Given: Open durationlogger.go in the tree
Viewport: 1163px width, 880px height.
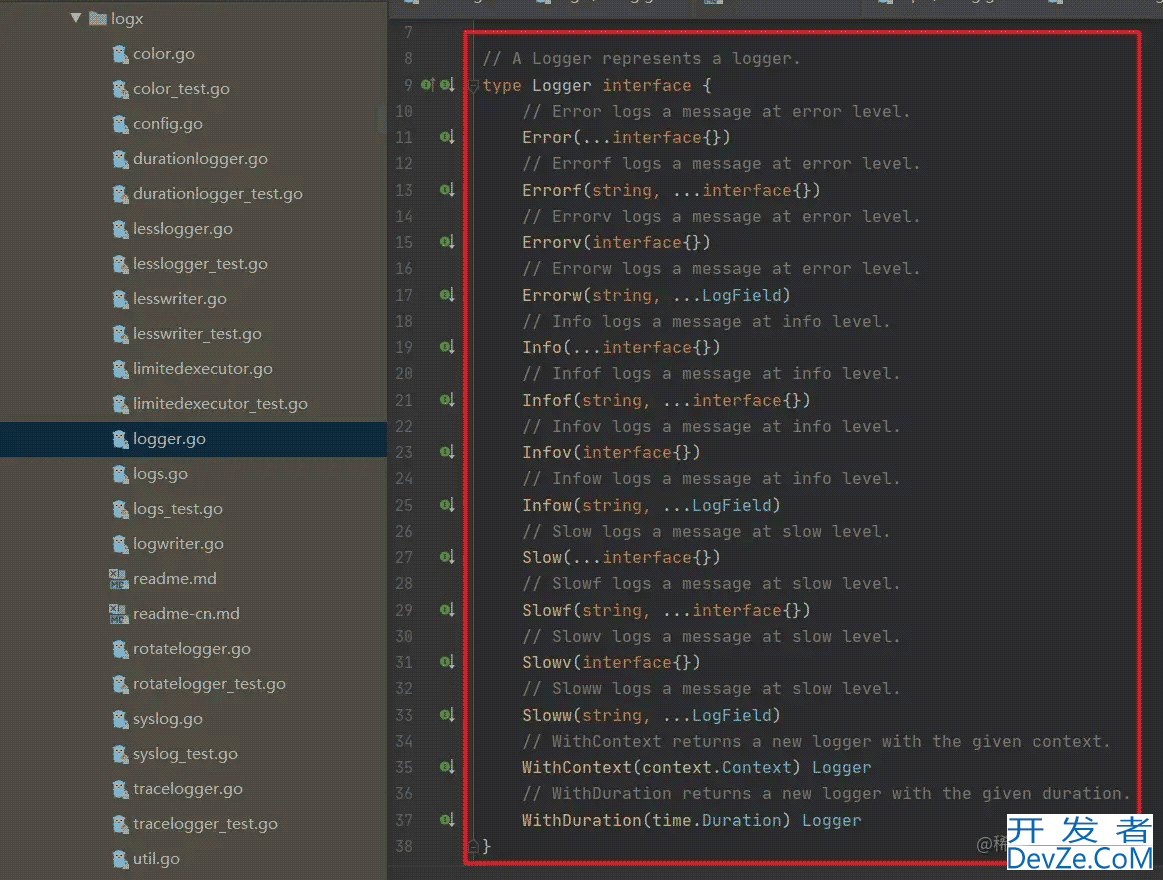Looking at the screenshot, I should point(200,159).
